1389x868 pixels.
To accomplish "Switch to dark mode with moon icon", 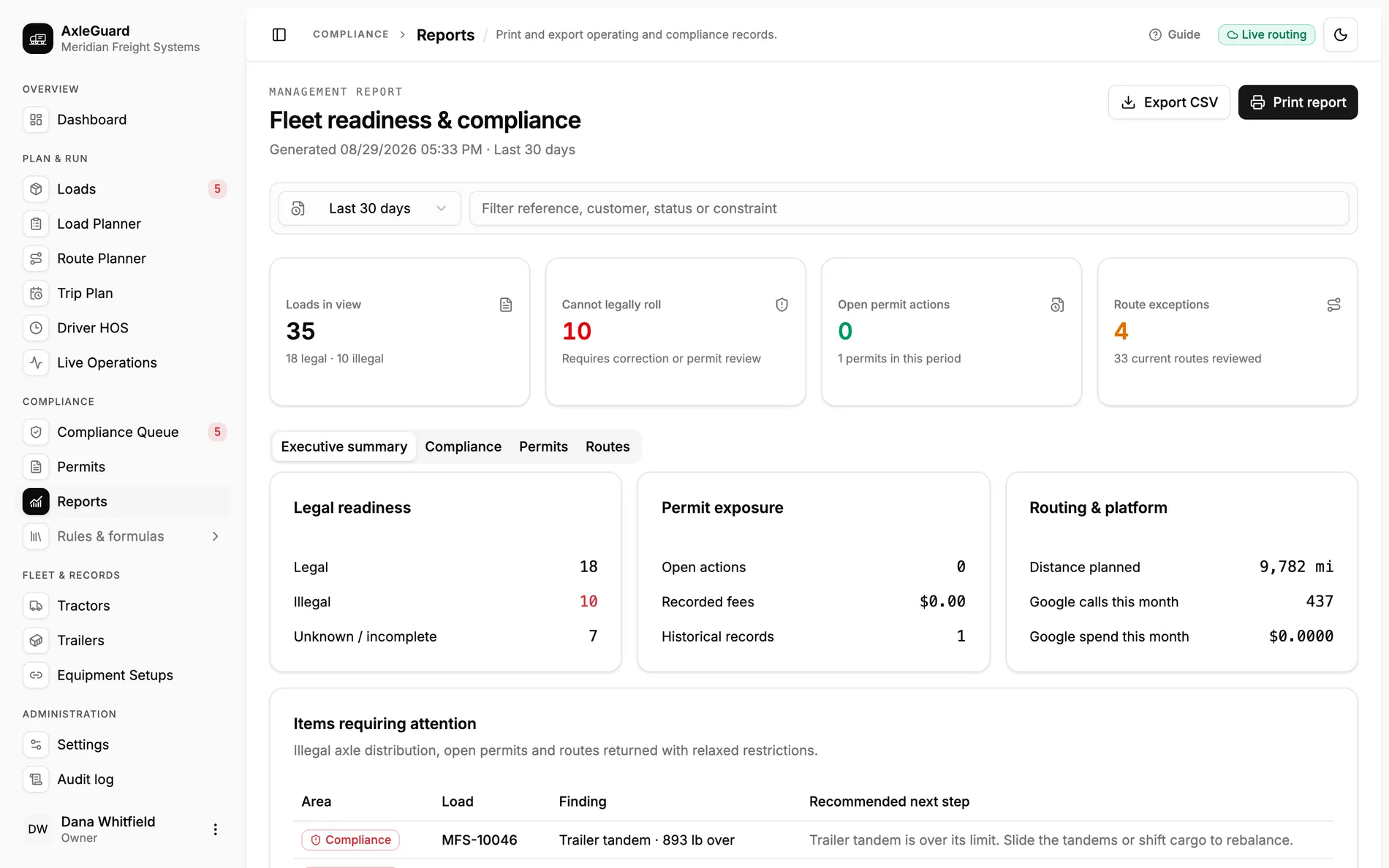I will [x=1340, y=34].
